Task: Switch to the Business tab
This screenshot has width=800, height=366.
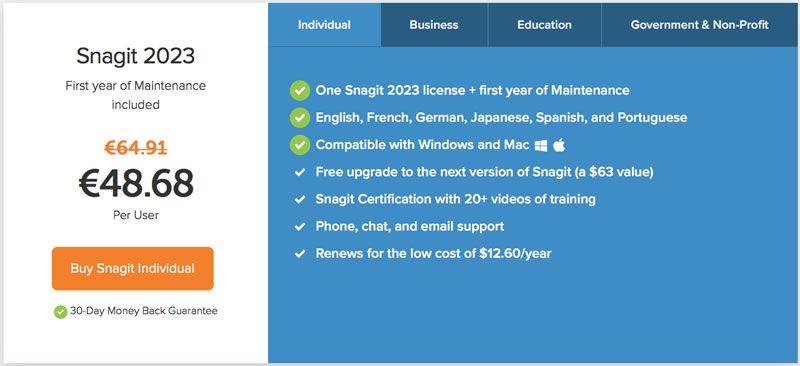Action: (434, 25)
